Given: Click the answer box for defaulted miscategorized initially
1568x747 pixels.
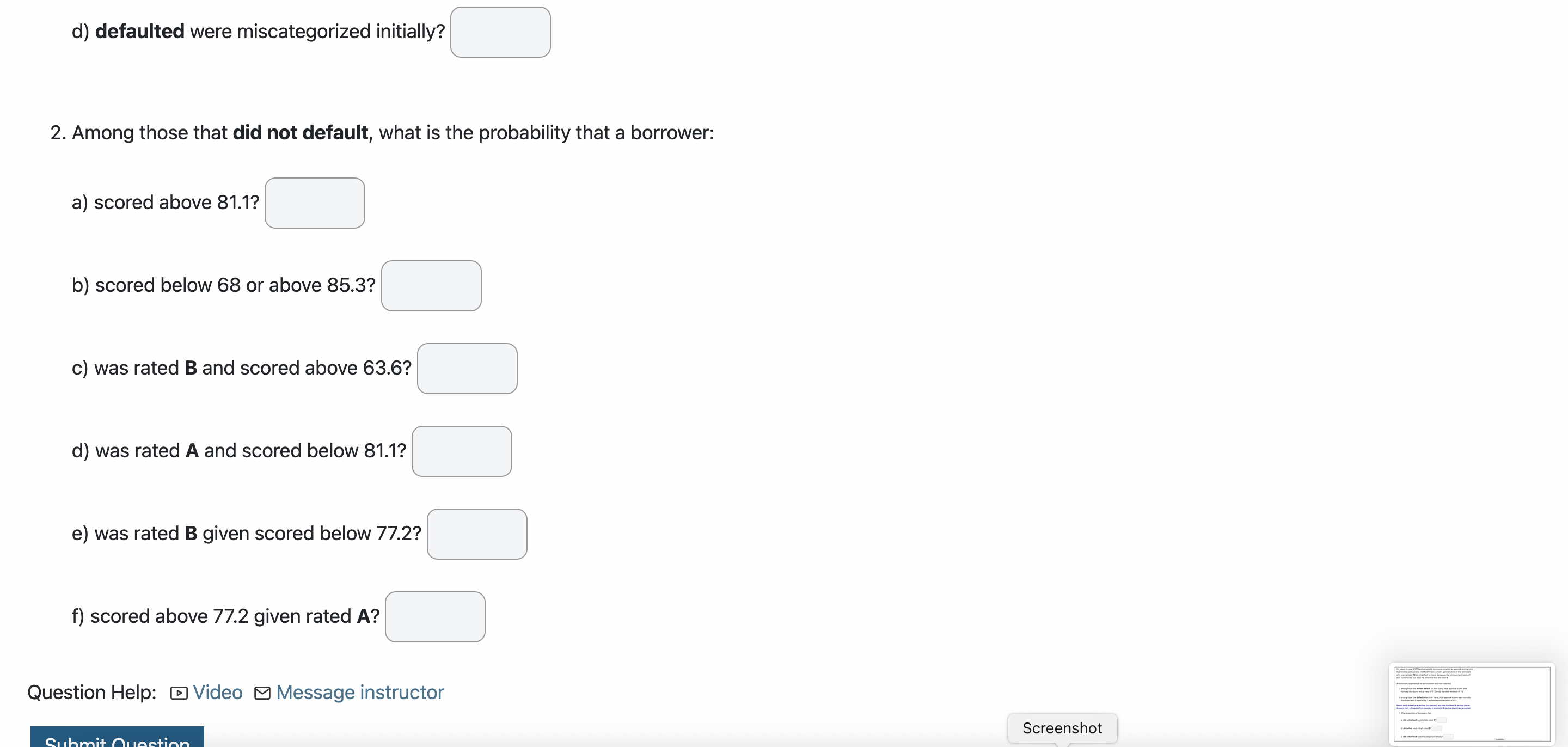Looking at the screenshot, I should pyautogui.click(x=499, y=32).
